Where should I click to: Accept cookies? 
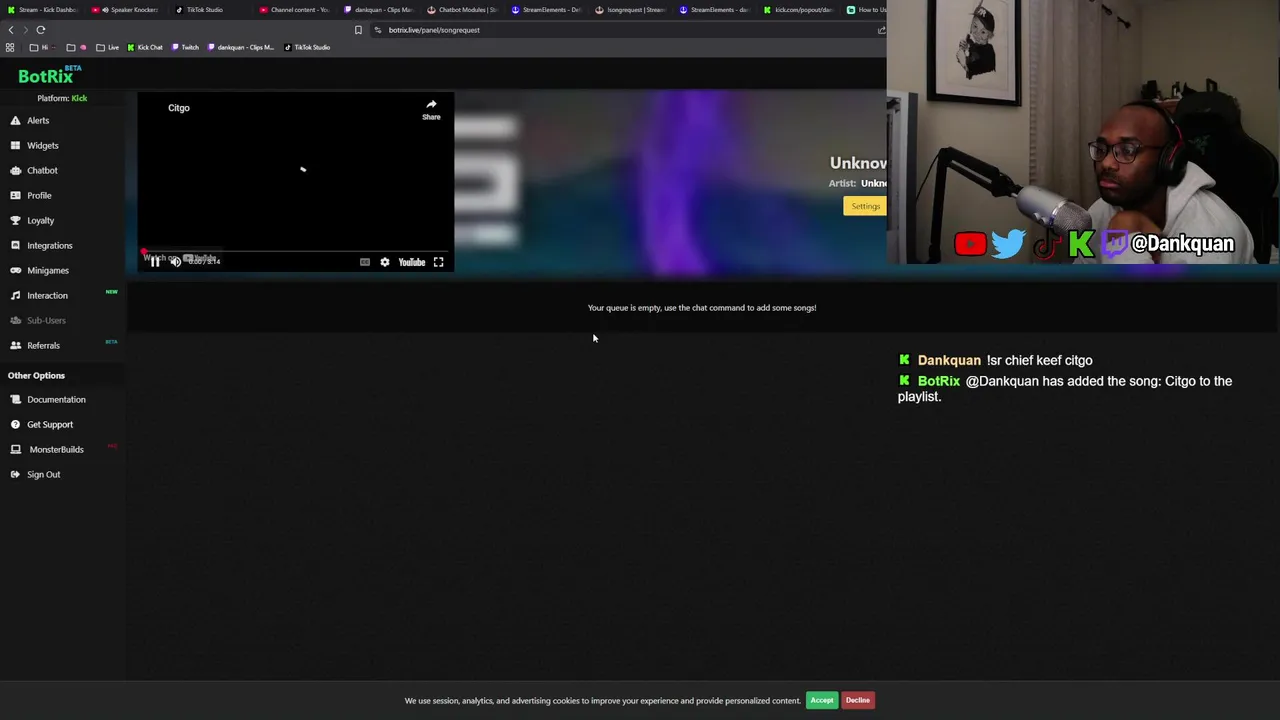click(x=822, y=700)
